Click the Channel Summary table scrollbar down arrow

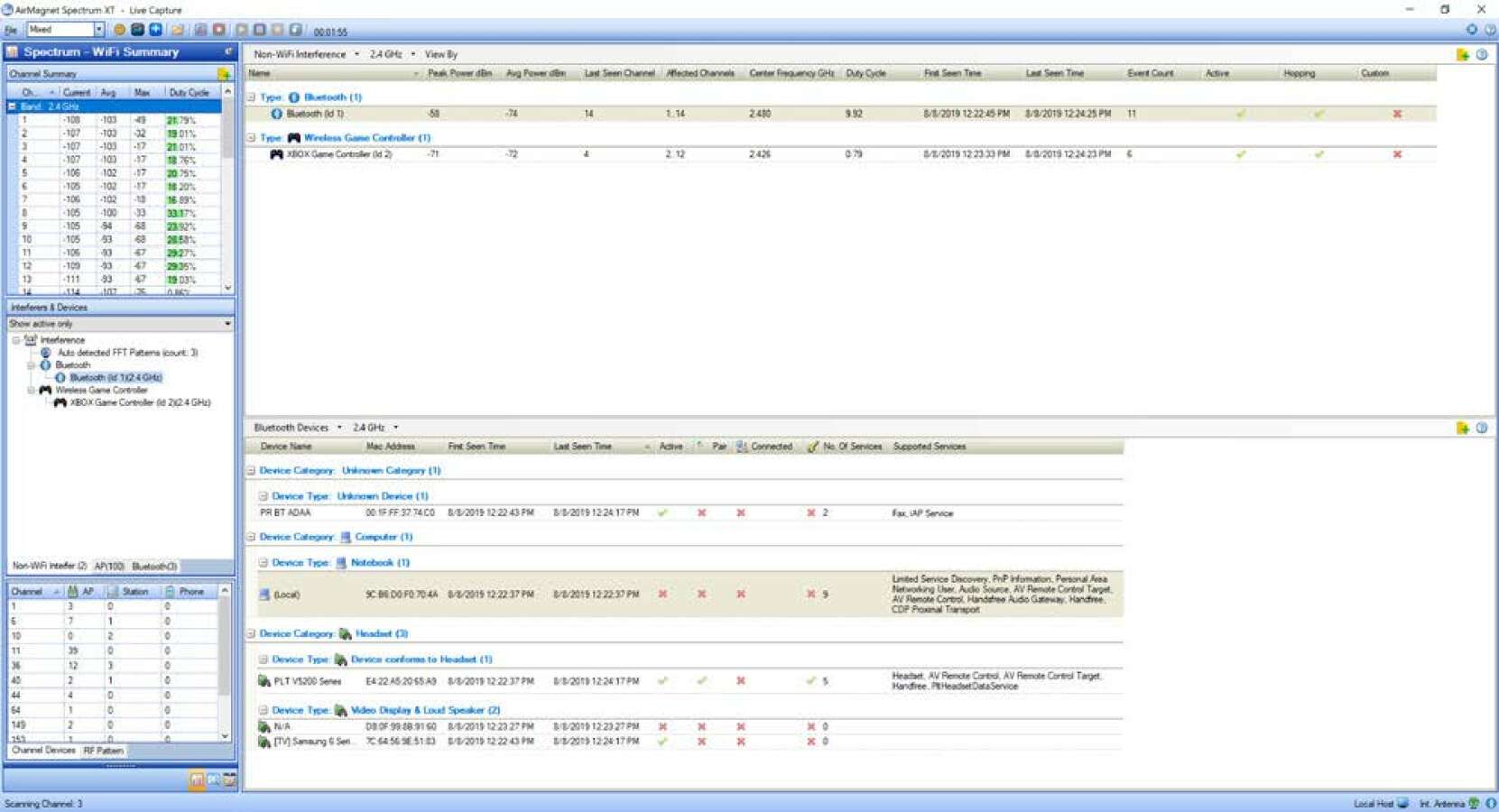tap(227, 288)
